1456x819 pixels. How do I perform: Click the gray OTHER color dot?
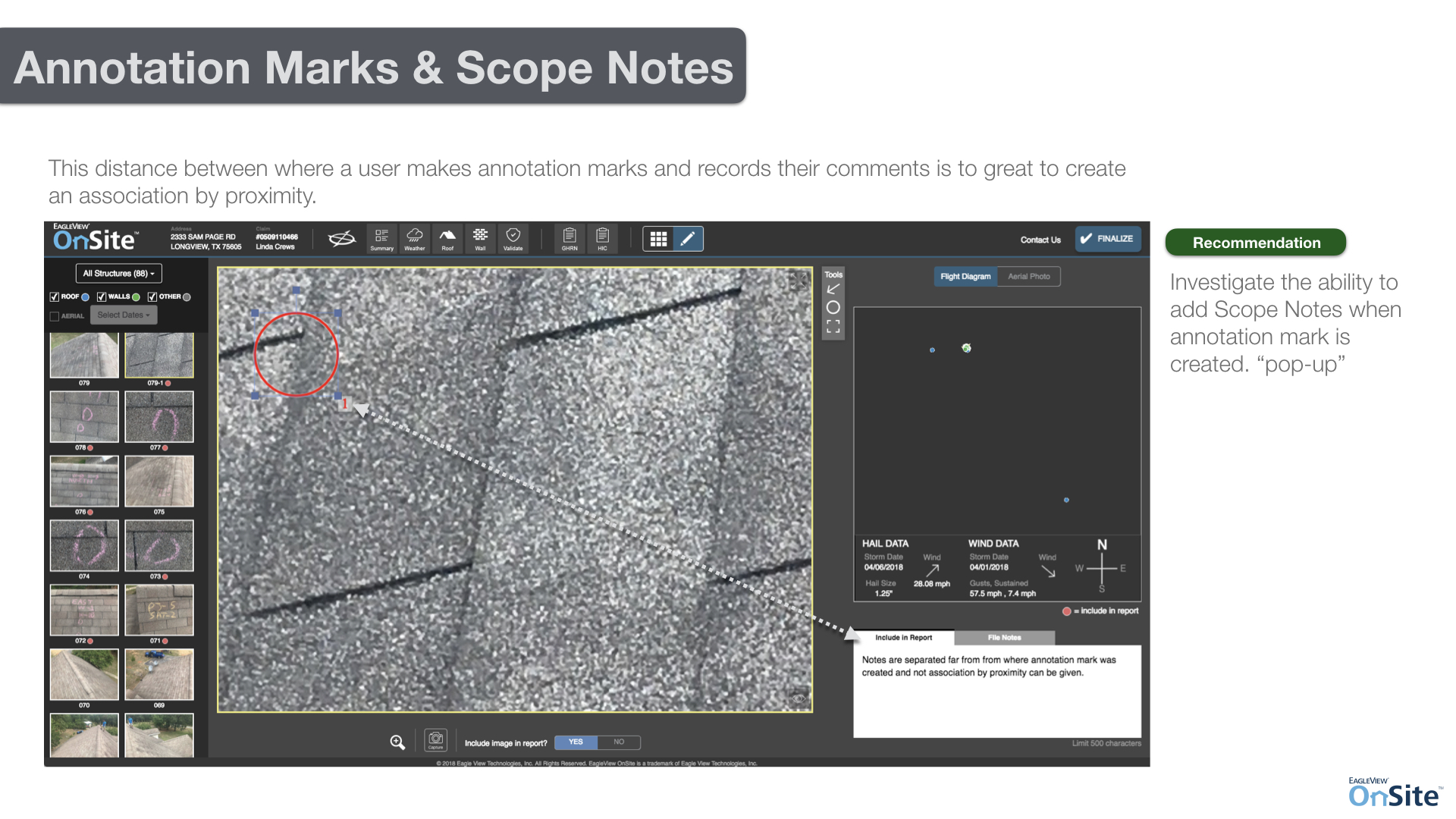(187, 297)
